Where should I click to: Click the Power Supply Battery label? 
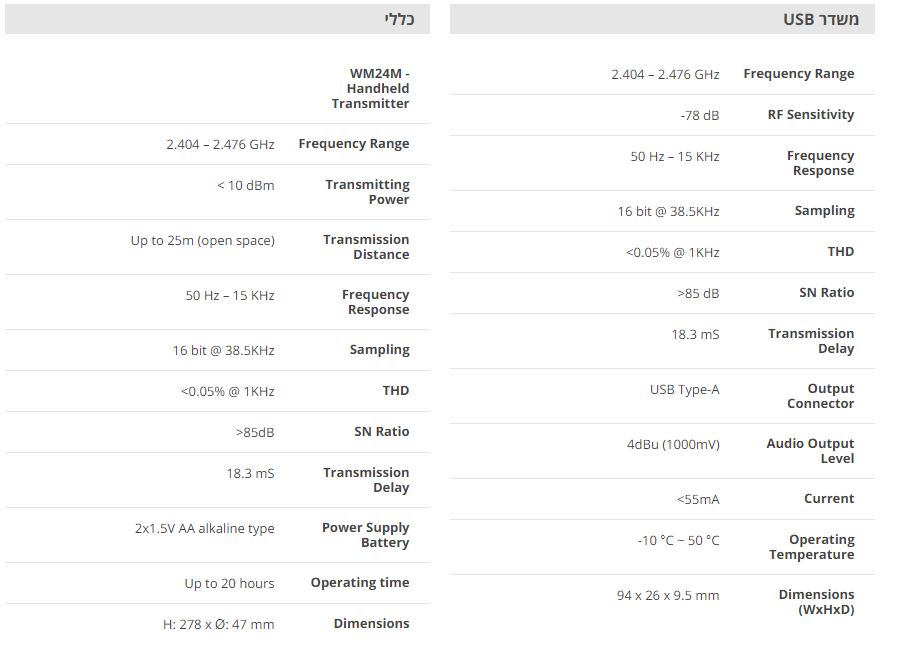coord(365,535)
